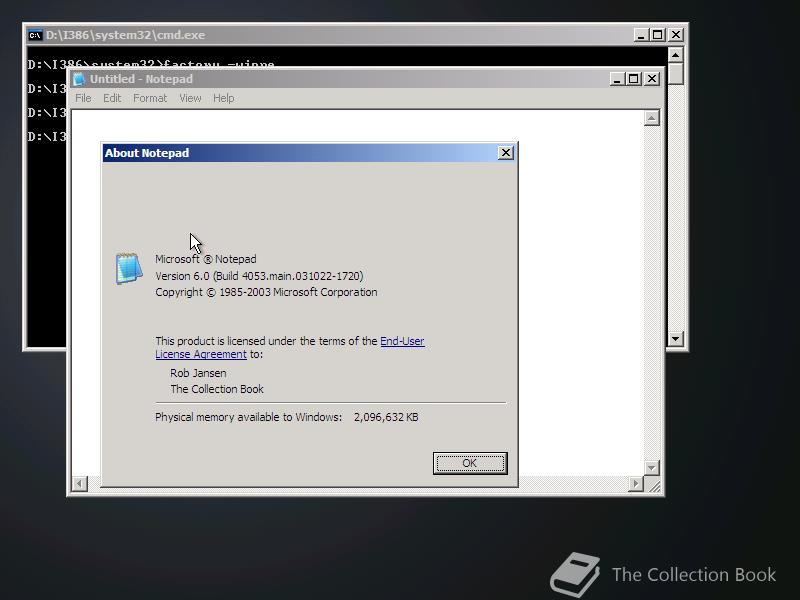800x600 pixels.
Task: Click 'The Collection Book' organization text in dialog
Action: pos(217,389)
